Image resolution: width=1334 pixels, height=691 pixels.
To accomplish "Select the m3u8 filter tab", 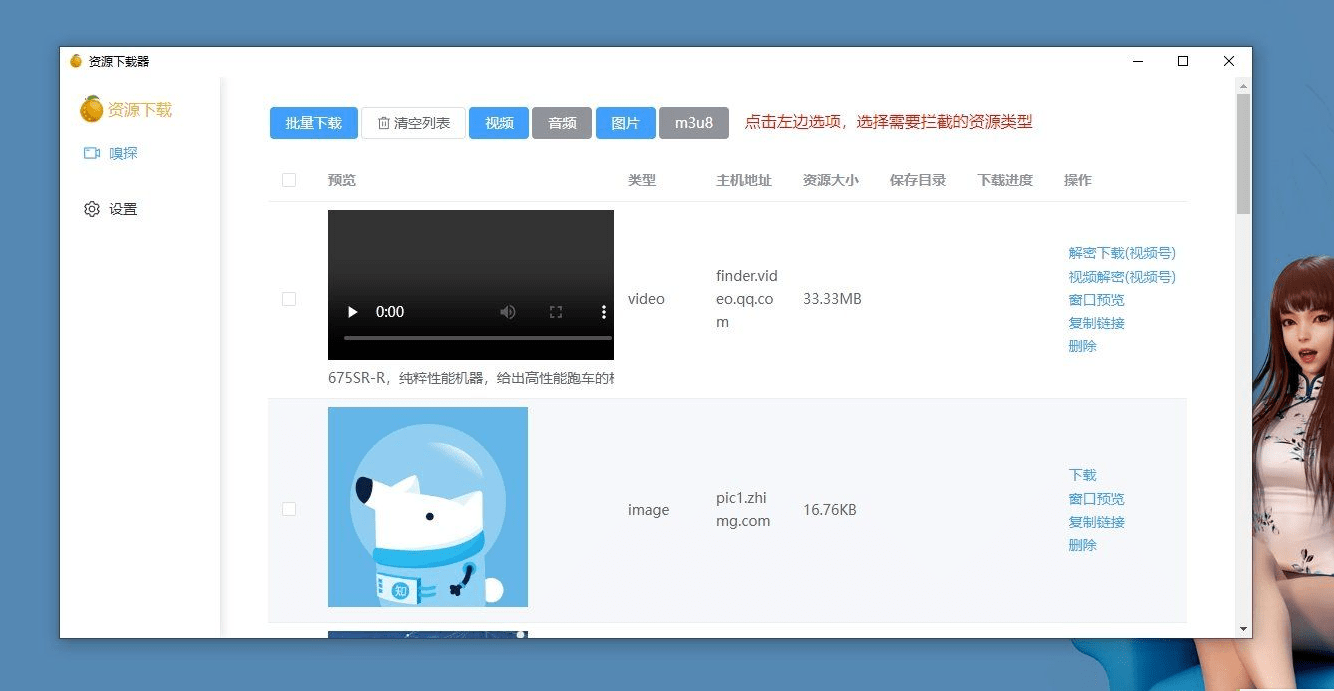I will (x=694, y=122).
